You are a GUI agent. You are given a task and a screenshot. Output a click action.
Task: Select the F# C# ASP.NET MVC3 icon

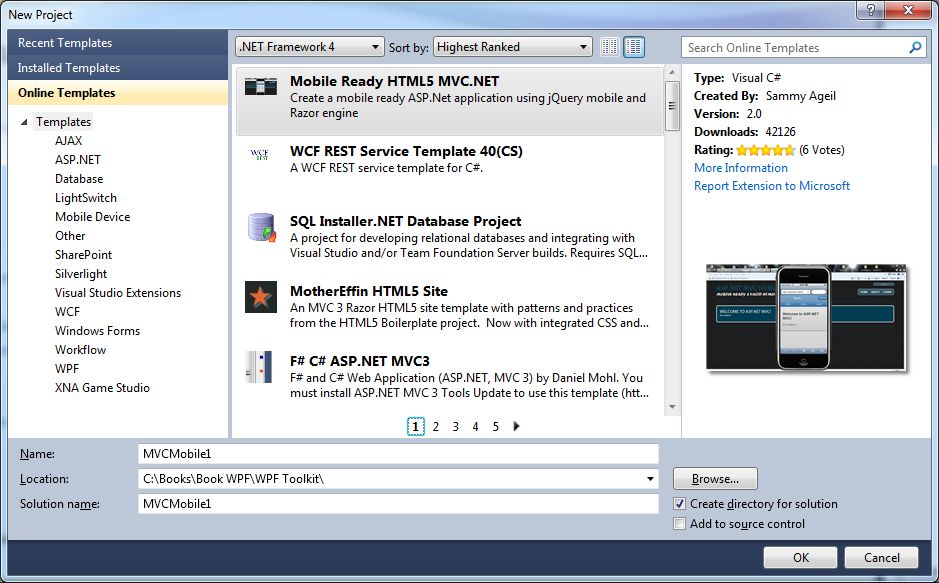pyautogui.click(x=258, y=368)
